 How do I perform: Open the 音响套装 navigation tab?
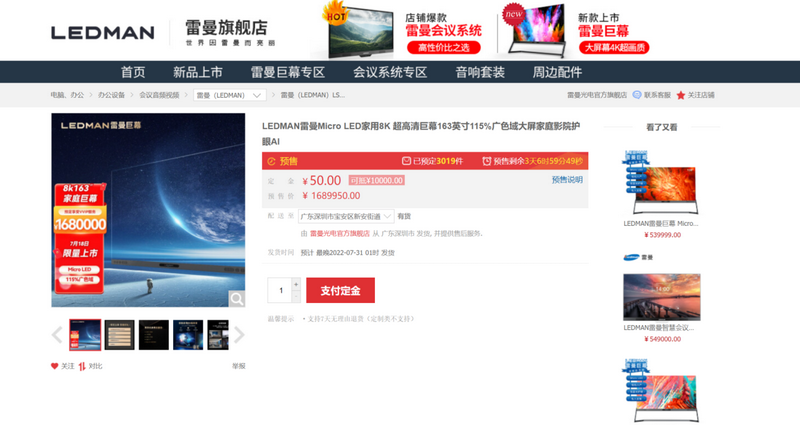pyautogui.click(x=480, y=72)
